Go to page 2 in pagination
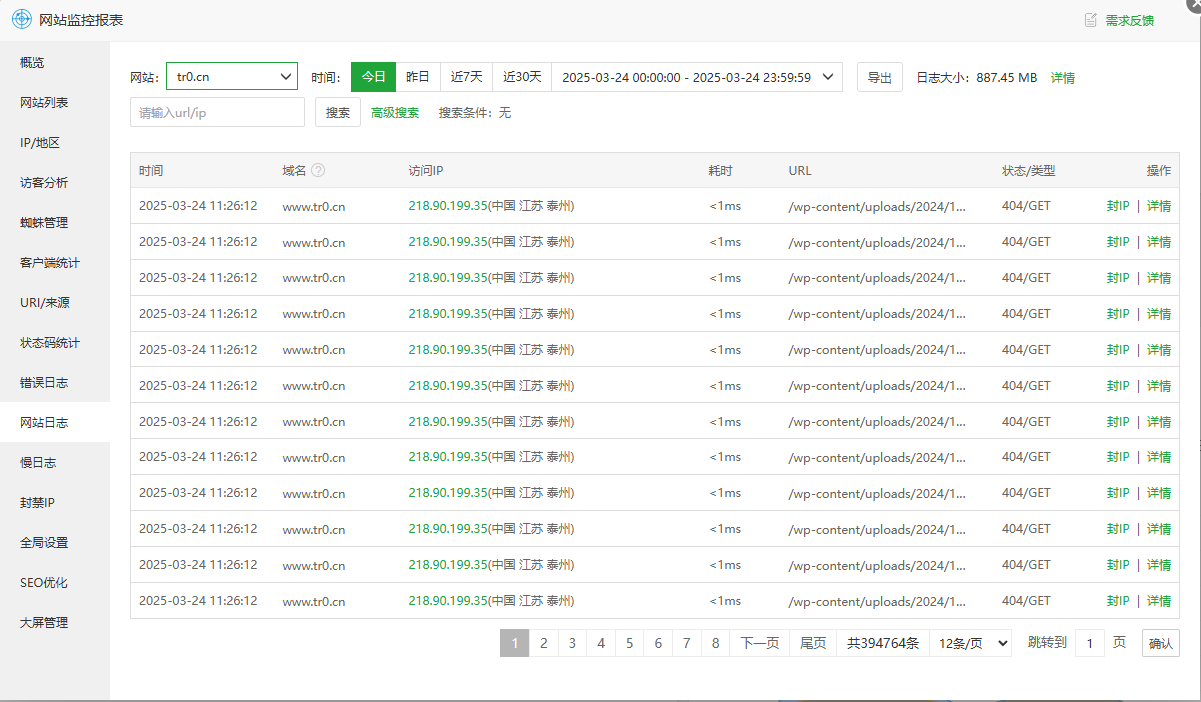The height and width of the screenshot is (702, 1201). click(543, 643)
